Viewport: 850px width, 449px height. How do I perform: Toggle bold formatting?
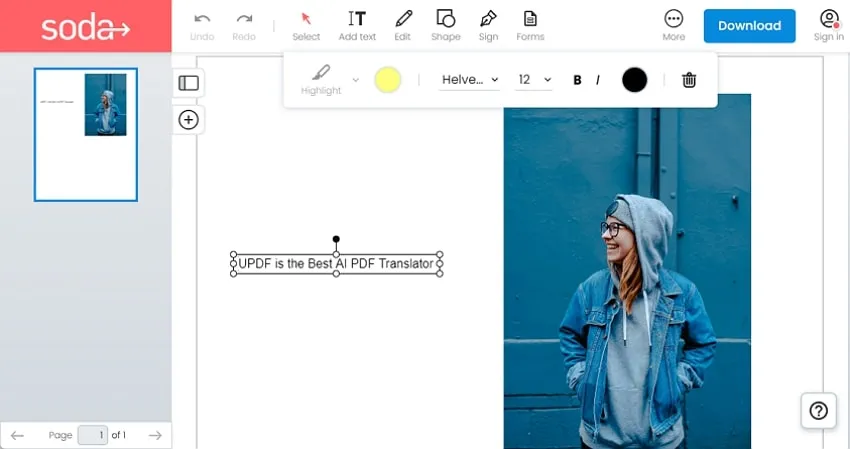(577, 80)
